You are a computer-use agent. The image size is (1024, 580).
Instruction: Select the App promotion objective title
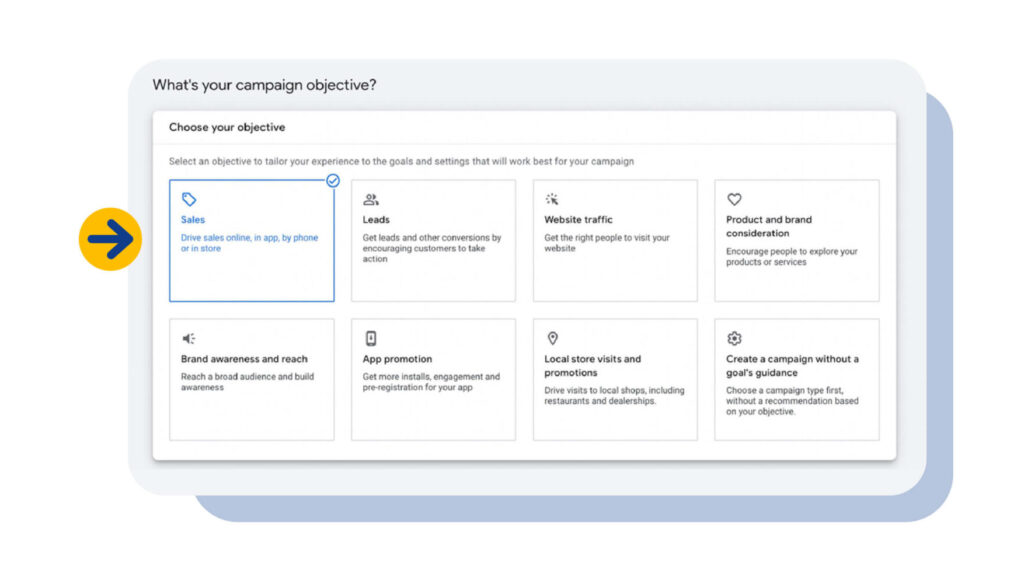coord(397,359)
